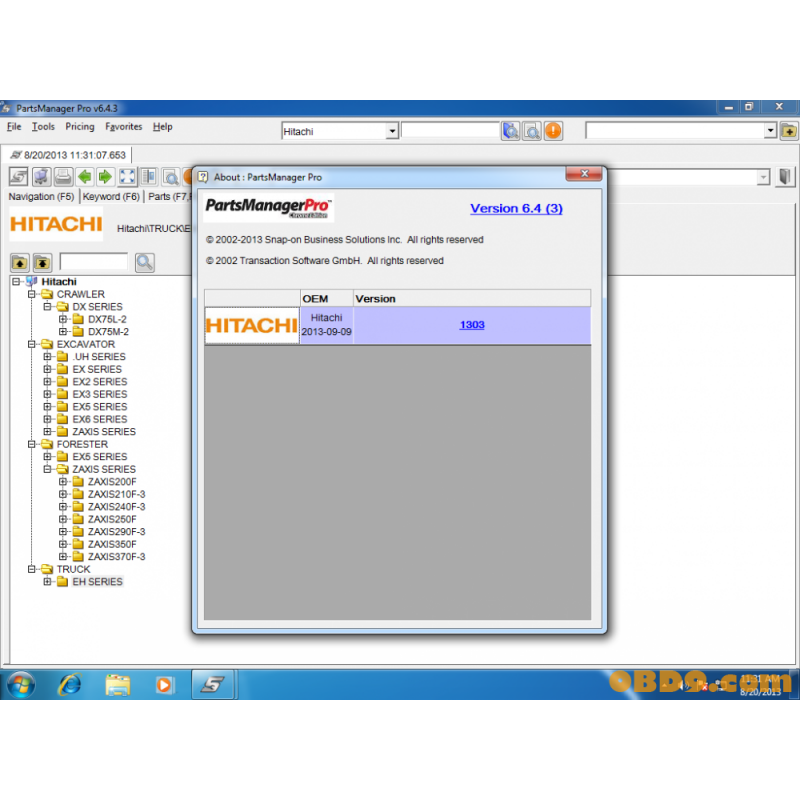Click the PartsManagerPro logo in the dialog
Image resolution: width=800 pixels, height=800 pixels.
(x=268, y=208)
